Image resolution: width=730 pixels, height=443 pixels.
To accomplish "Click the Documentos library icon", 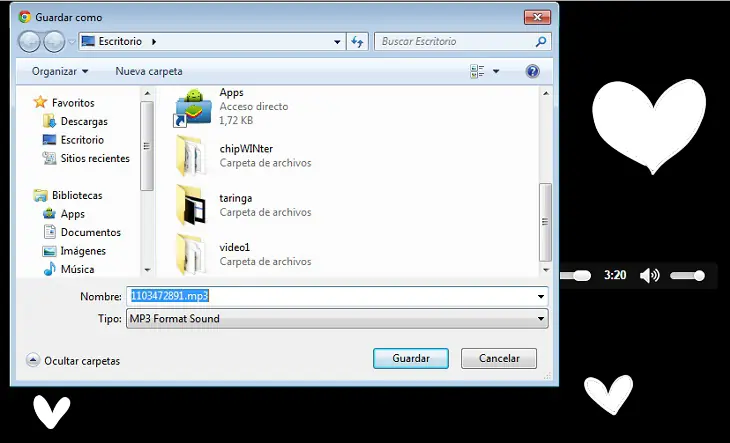I will point(49,232).
